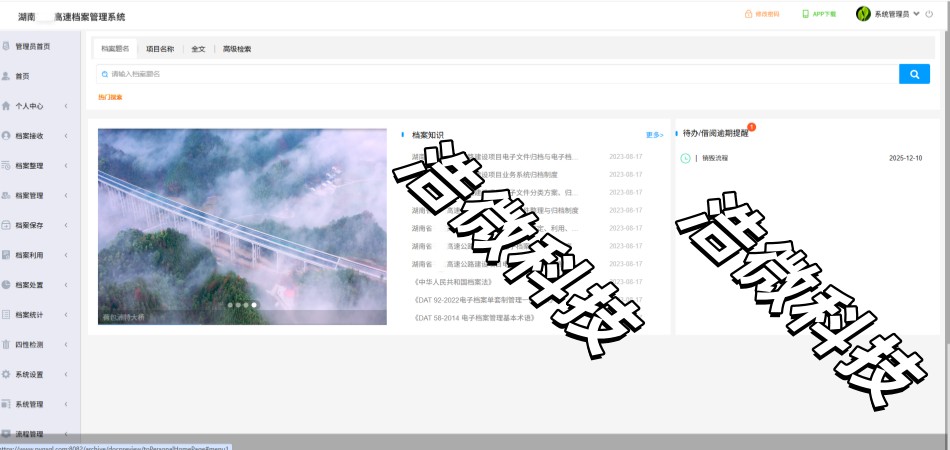Click the red notification badge on 待办
Viewport: 950px width, 450px height.
[x=751, y=127]
